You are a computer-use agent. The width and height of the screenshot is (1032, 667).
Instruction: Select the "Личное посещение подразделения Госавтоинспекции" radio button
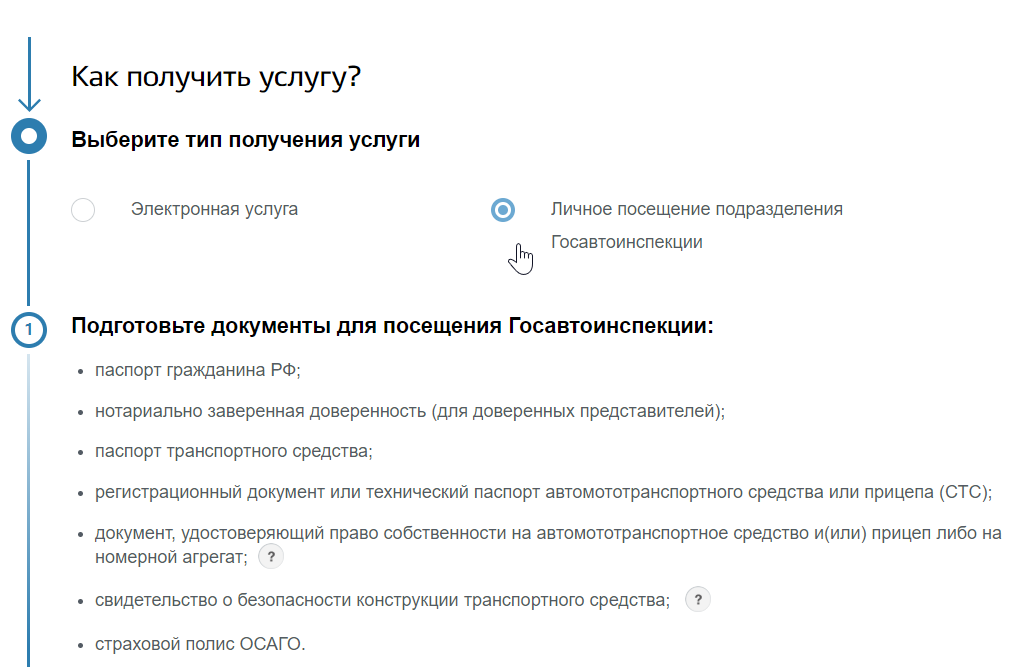point(503,210)
